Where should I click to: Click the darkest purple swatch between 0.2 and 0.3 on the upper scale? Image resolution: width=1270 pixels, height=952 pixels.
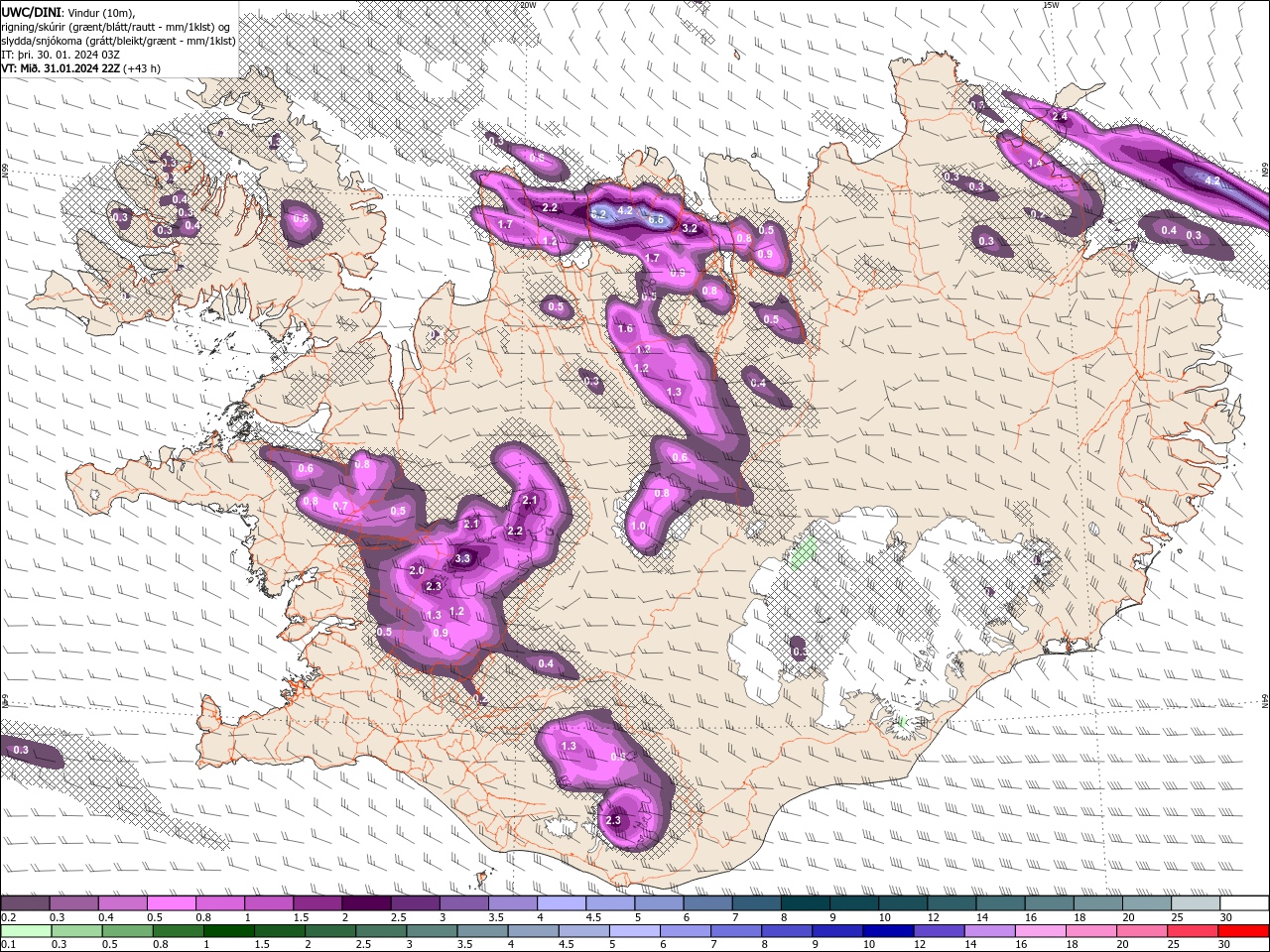(x=25, y=903)
